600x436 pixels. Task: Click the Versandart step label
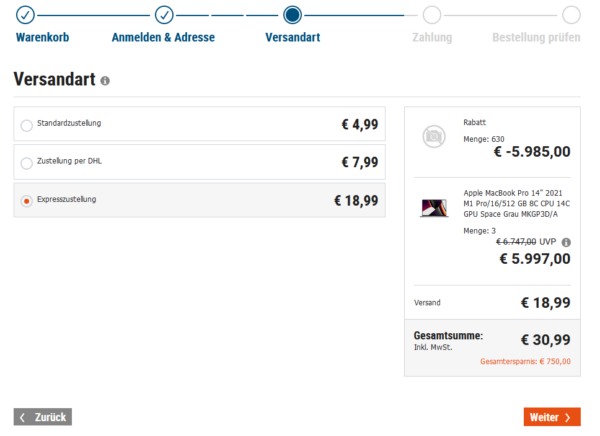click(x=292, y=38)
